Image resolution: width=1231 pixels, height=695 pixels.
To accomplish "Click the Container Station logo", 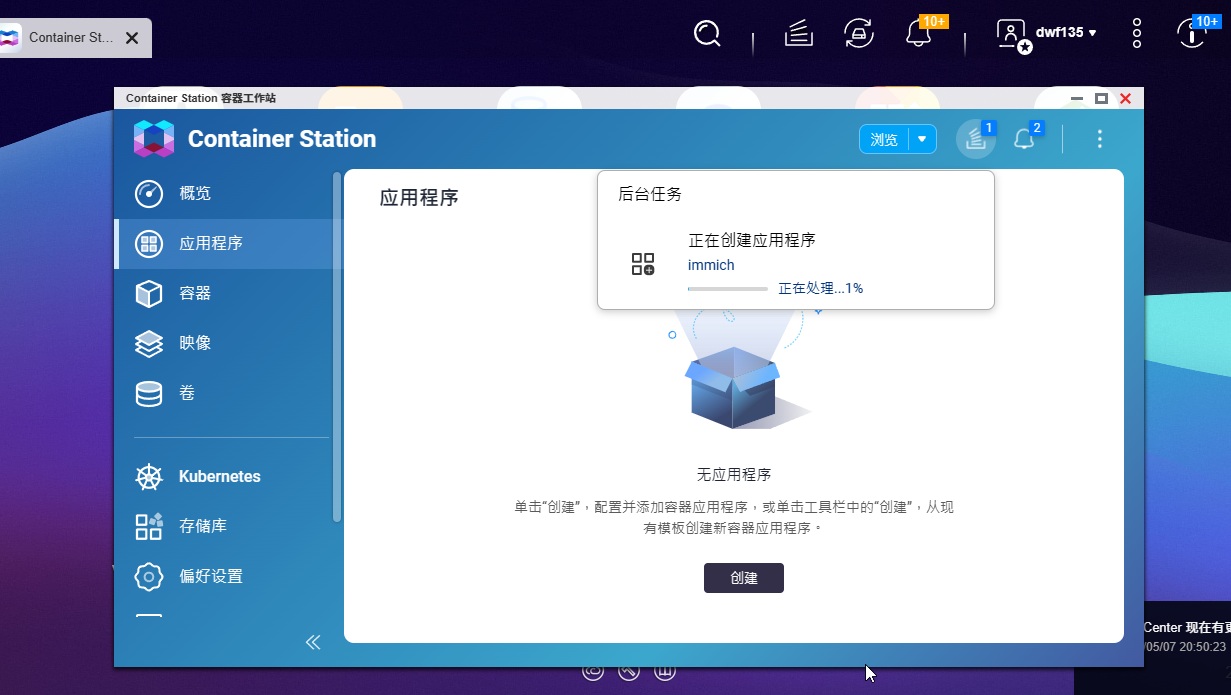I will (x=154, y=139).
